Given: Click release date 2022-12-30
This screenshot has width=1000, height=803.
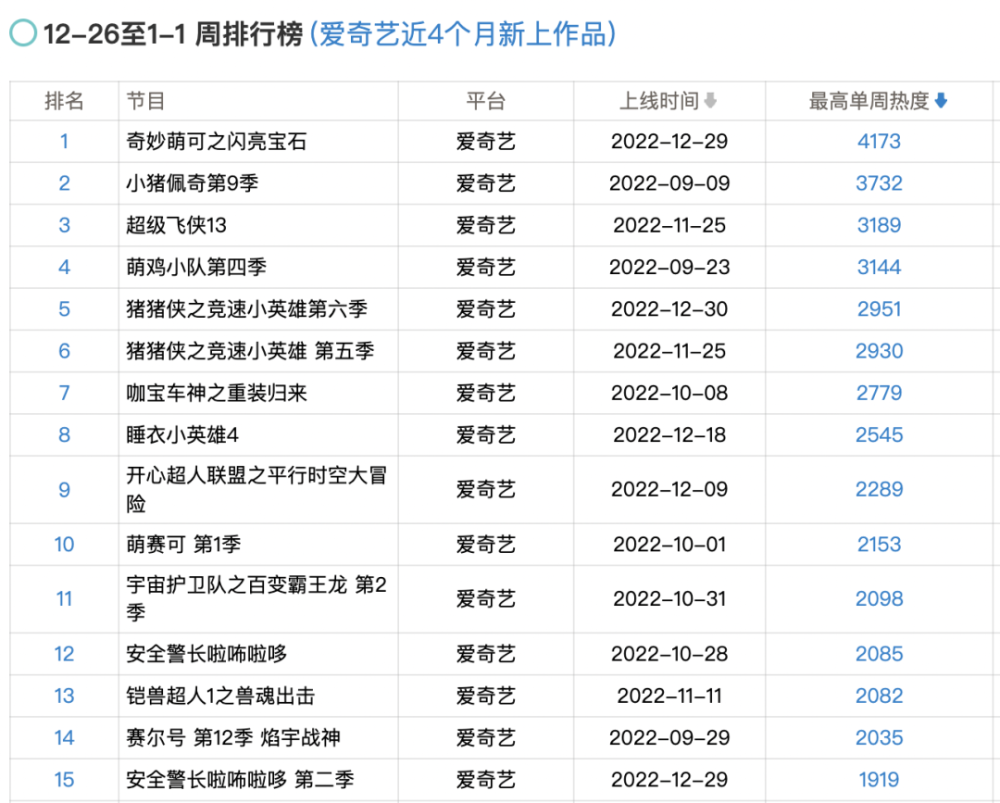Looking at the screenshot, I should [669, 309].
